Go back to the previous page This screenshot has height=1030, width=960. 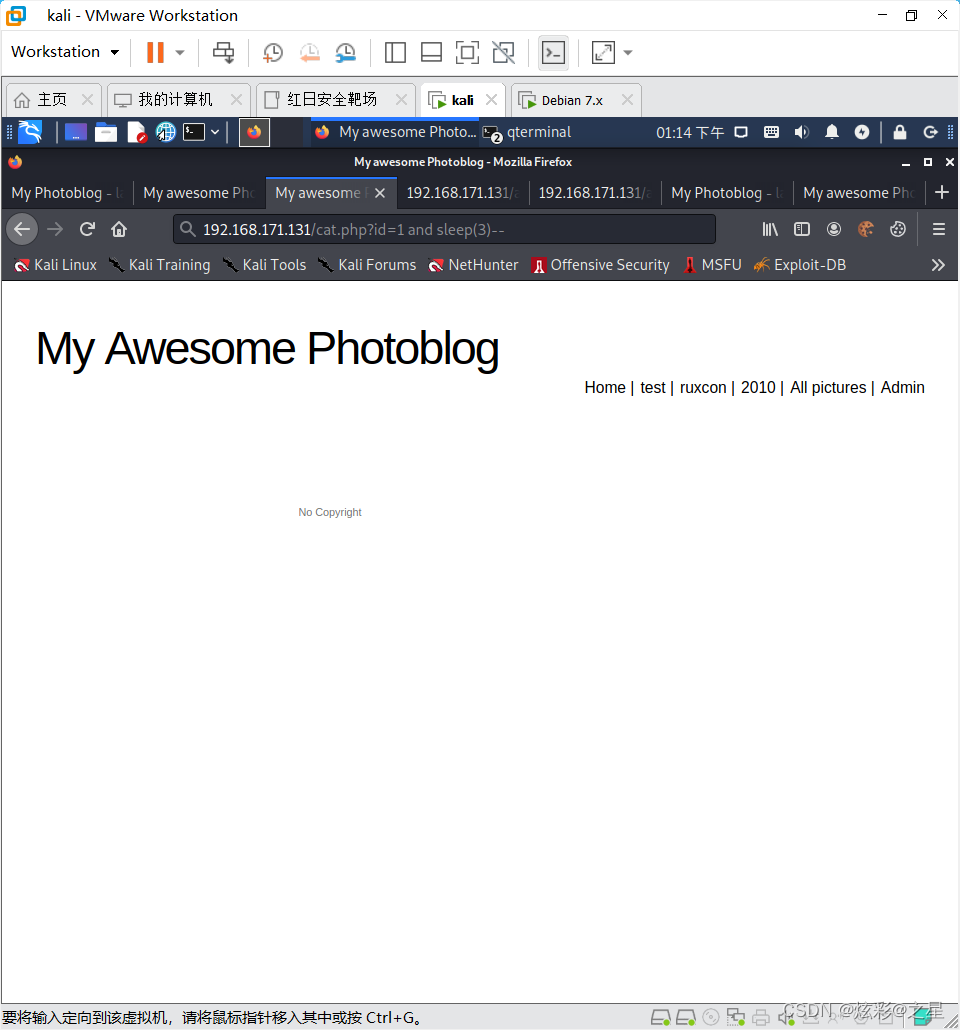coord(22,229)
